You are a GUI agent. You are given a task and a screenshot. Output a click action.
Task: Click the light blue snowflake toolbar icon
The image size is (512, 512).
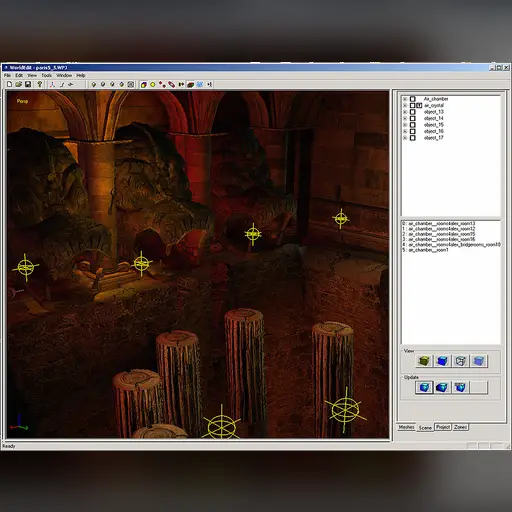click(200, 84)
